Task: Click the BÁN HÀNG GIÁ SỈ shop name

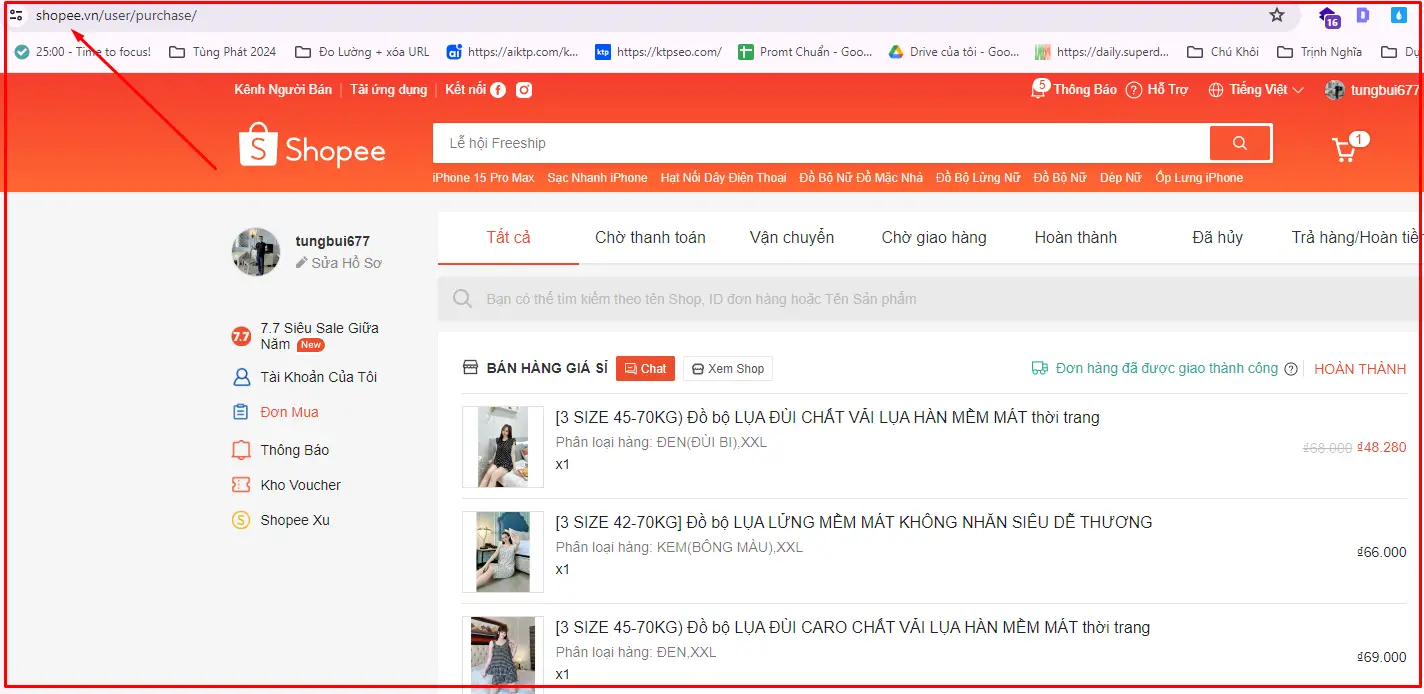Action: click(x=547, y=369)
